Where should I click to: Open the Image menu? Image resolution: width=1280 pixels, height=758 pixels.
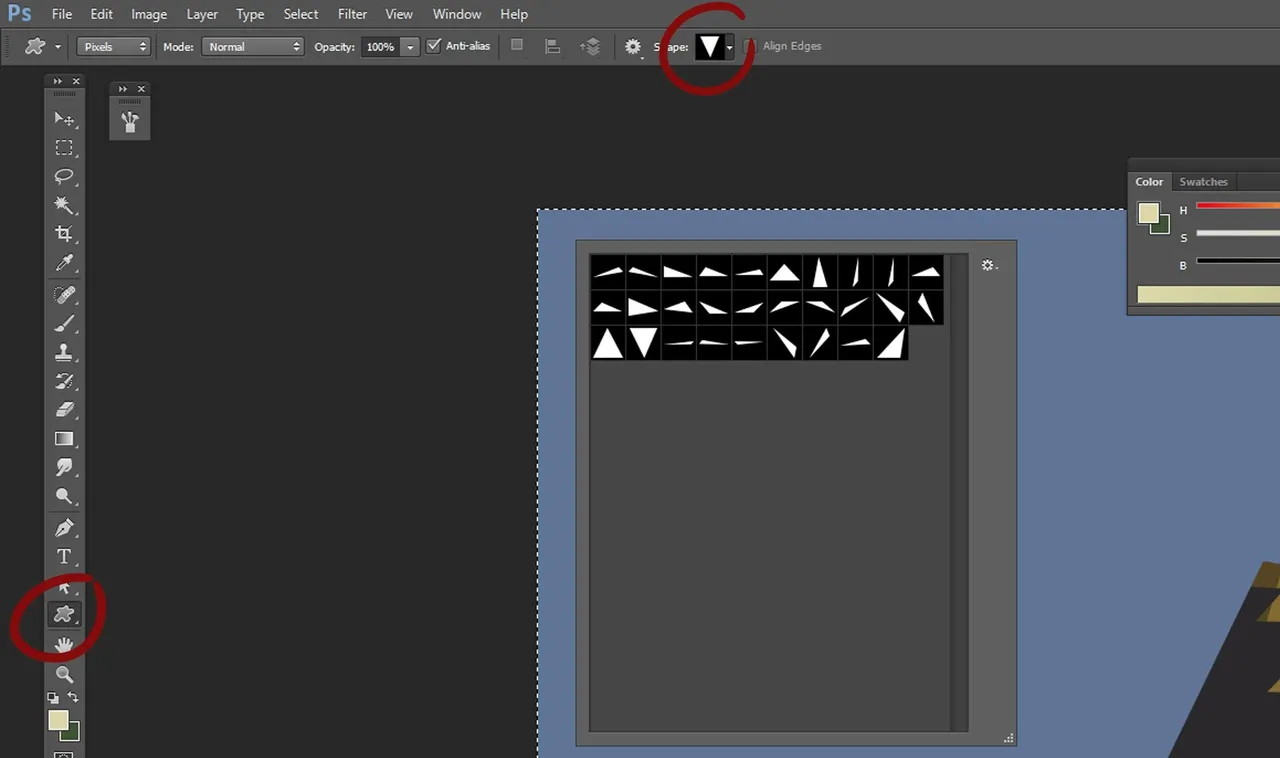[149, 15]
